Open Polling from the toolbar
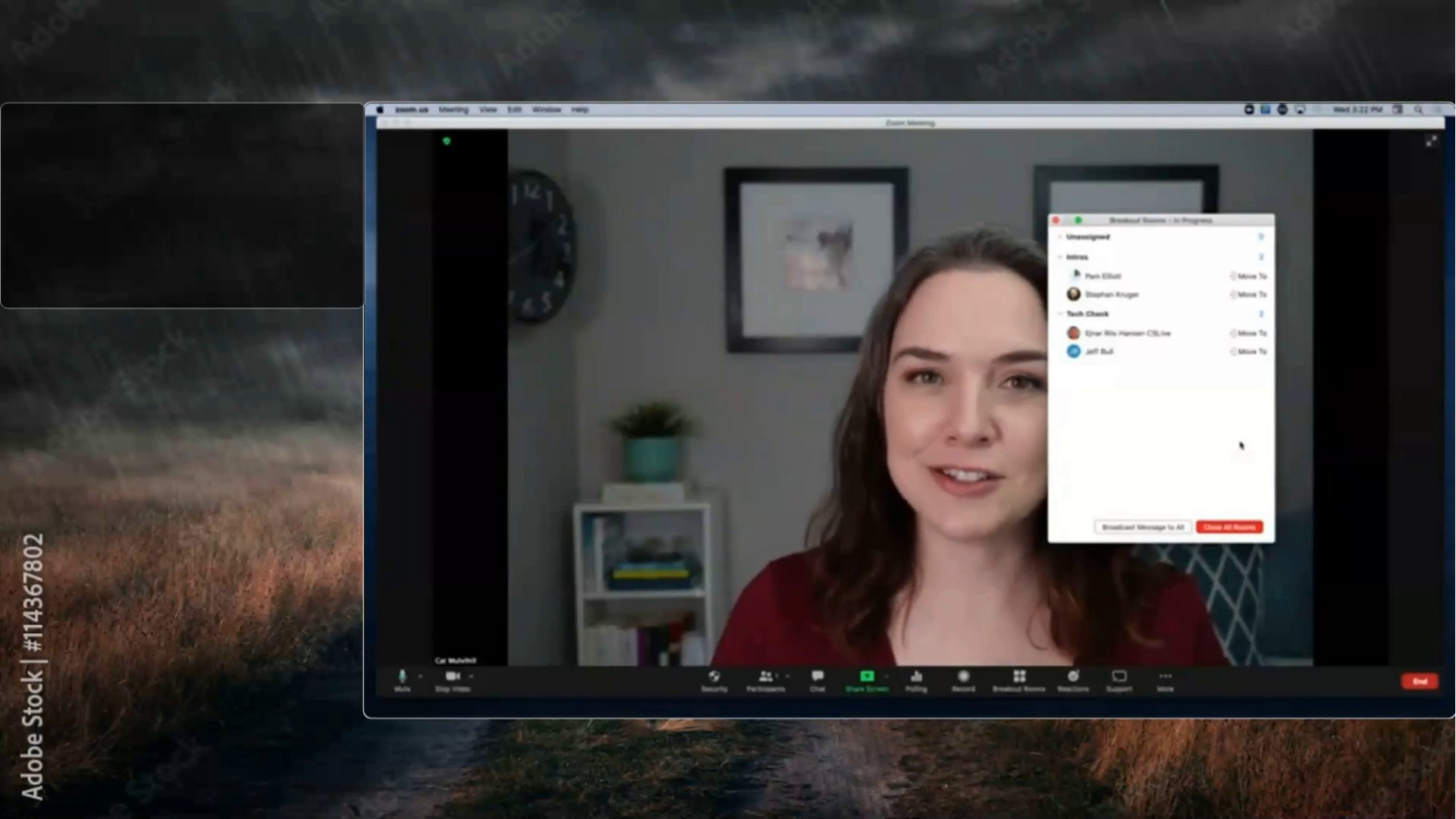The height and width of the screenshot is (819, 1456). [x=916, y=680]
